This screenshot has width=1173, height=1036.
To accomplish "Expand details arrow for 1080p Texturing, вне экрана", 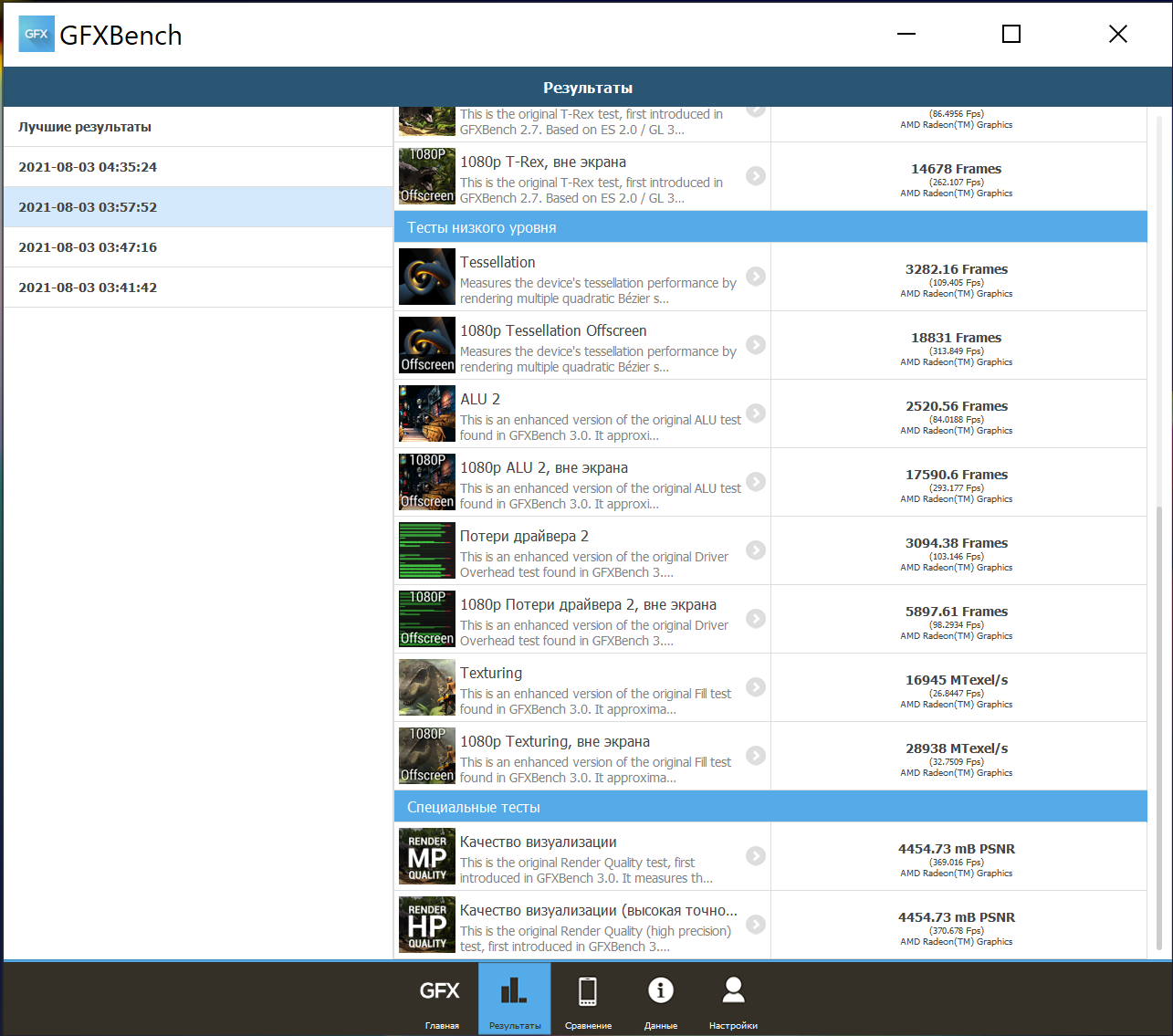I will [x=756, y=755].
